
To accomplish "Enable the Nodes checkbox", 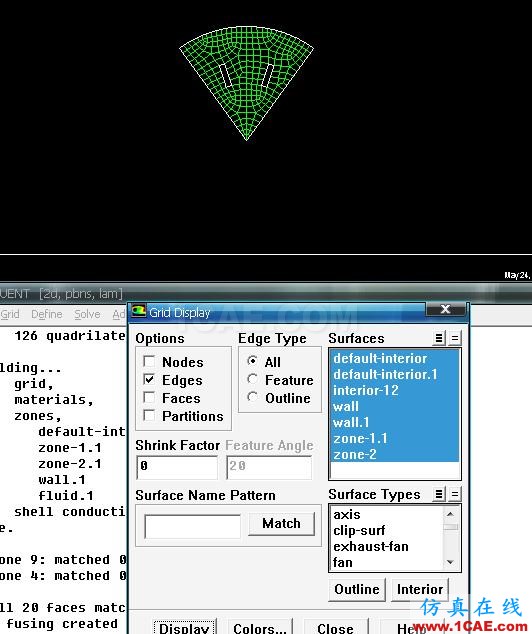I will pos(149,361).
